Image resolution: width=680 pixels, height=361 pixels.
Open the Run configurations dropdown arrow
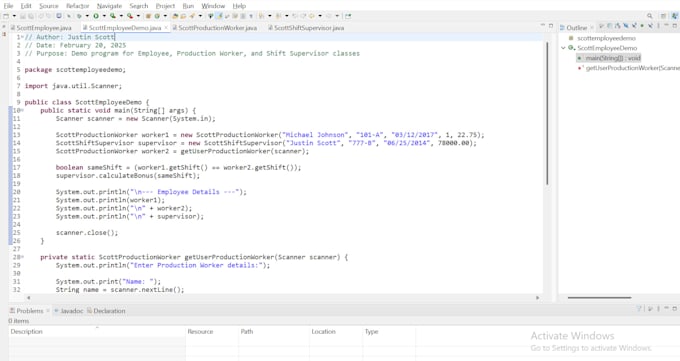coord(104,16)
